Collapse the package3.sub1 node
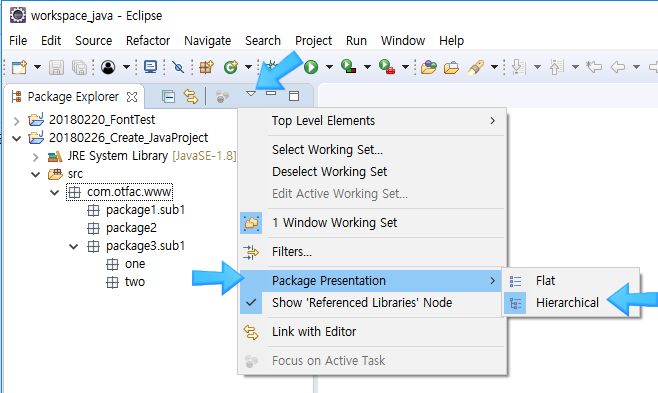Image resolution: width=658 pixels, height=393 pixels. (73, 247)
